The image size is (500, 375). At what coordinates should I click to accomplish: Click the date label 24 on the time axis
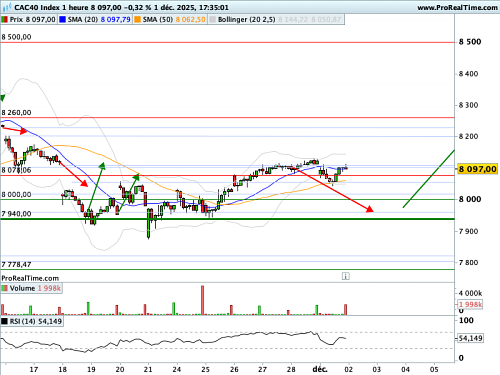[x=177, y=369]
